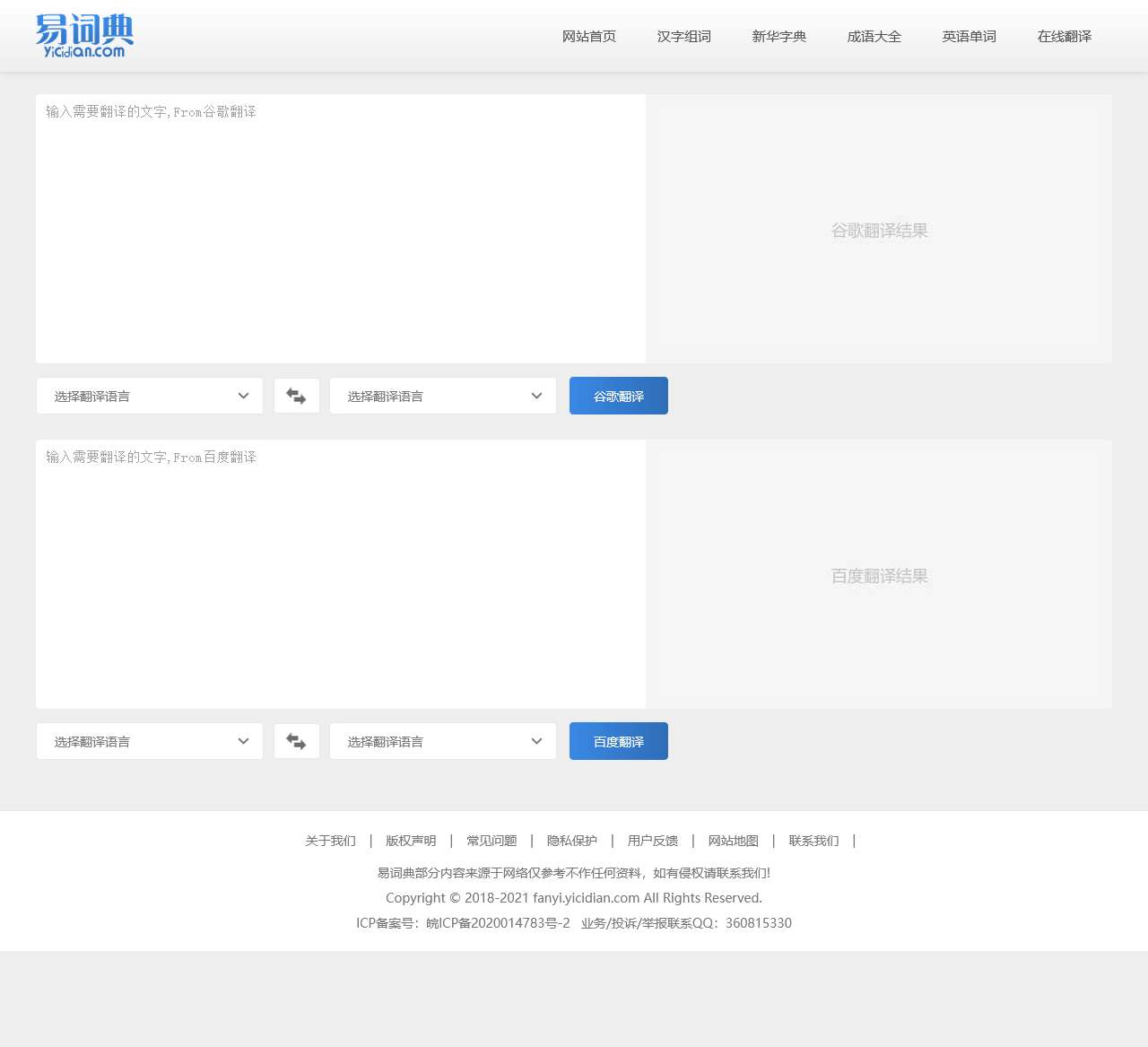Open the target language dropdown for 谷歌翻译
This screenshot has height=1047, width=1148.
click(442, 396)
